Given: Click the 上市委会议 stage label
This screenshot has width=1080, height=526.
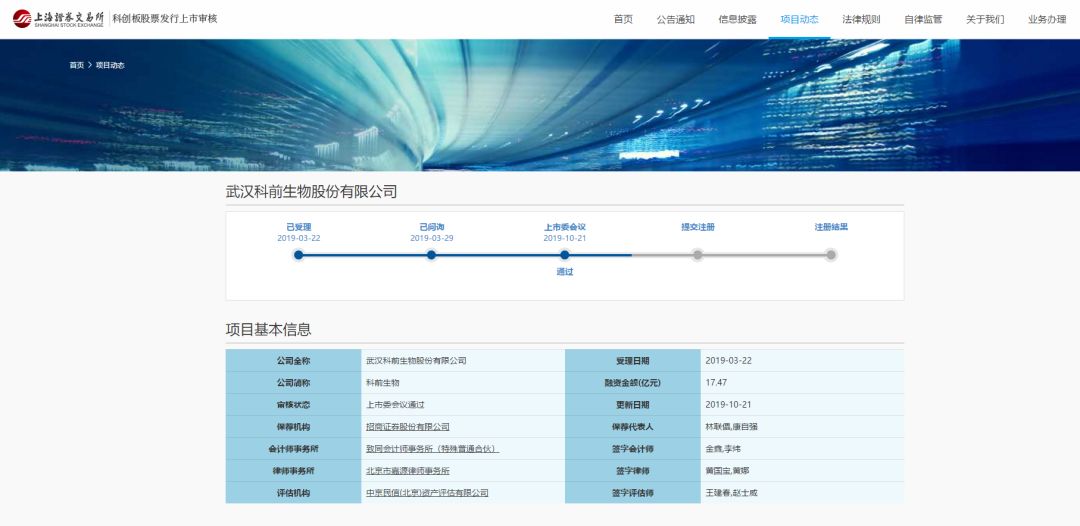Looking at the screenshot, I should (x=565, y=227).
